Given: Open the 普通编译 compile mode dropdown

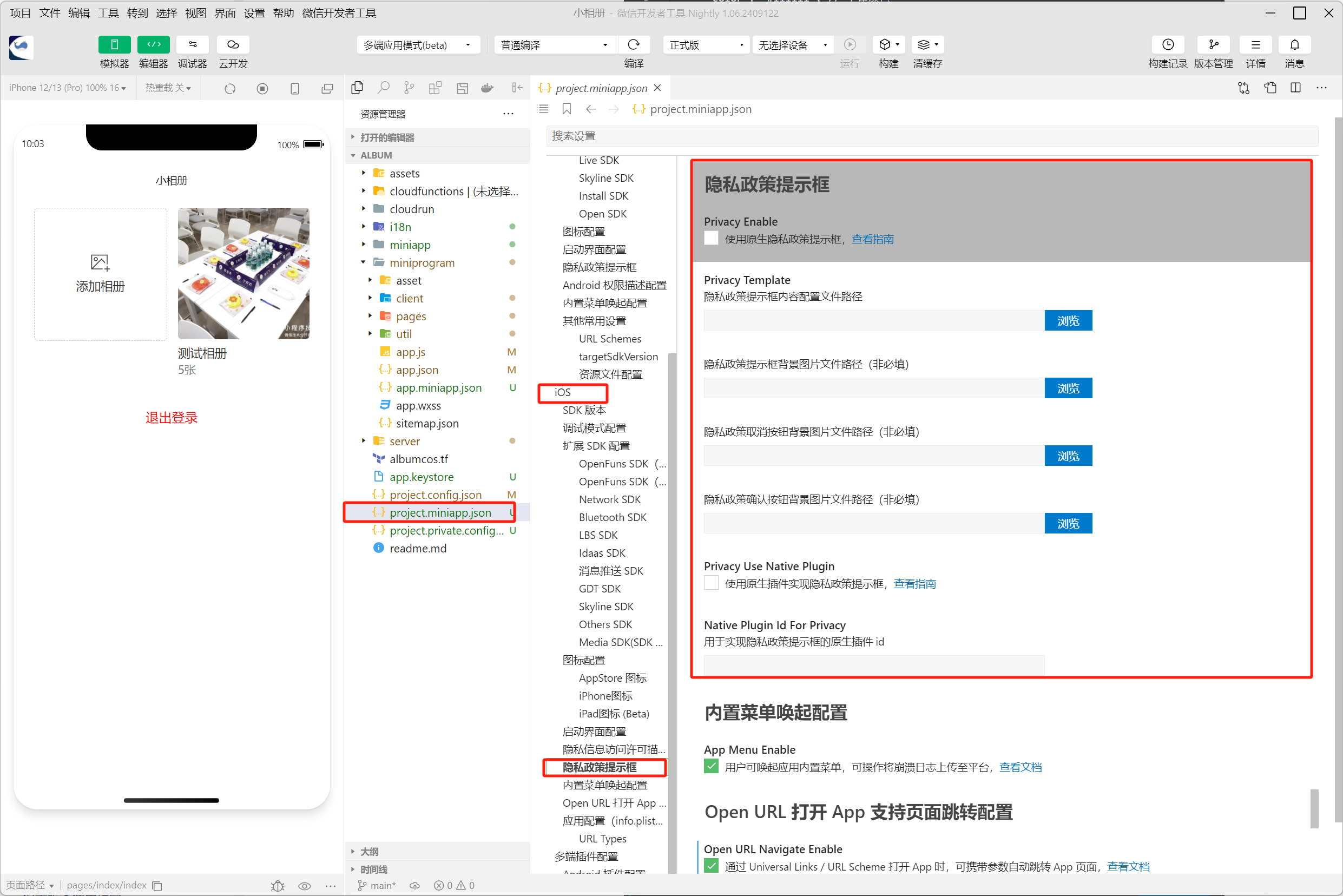Looking at the screenshot, I should [555, 45].
